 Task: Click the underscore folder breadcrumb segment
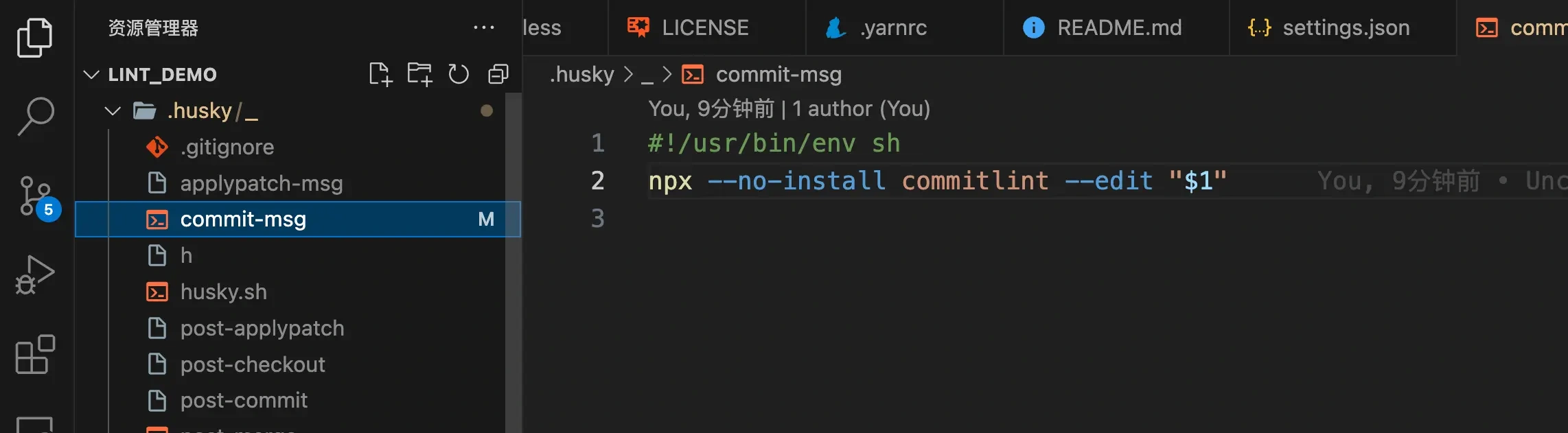[x=647, y=74]
